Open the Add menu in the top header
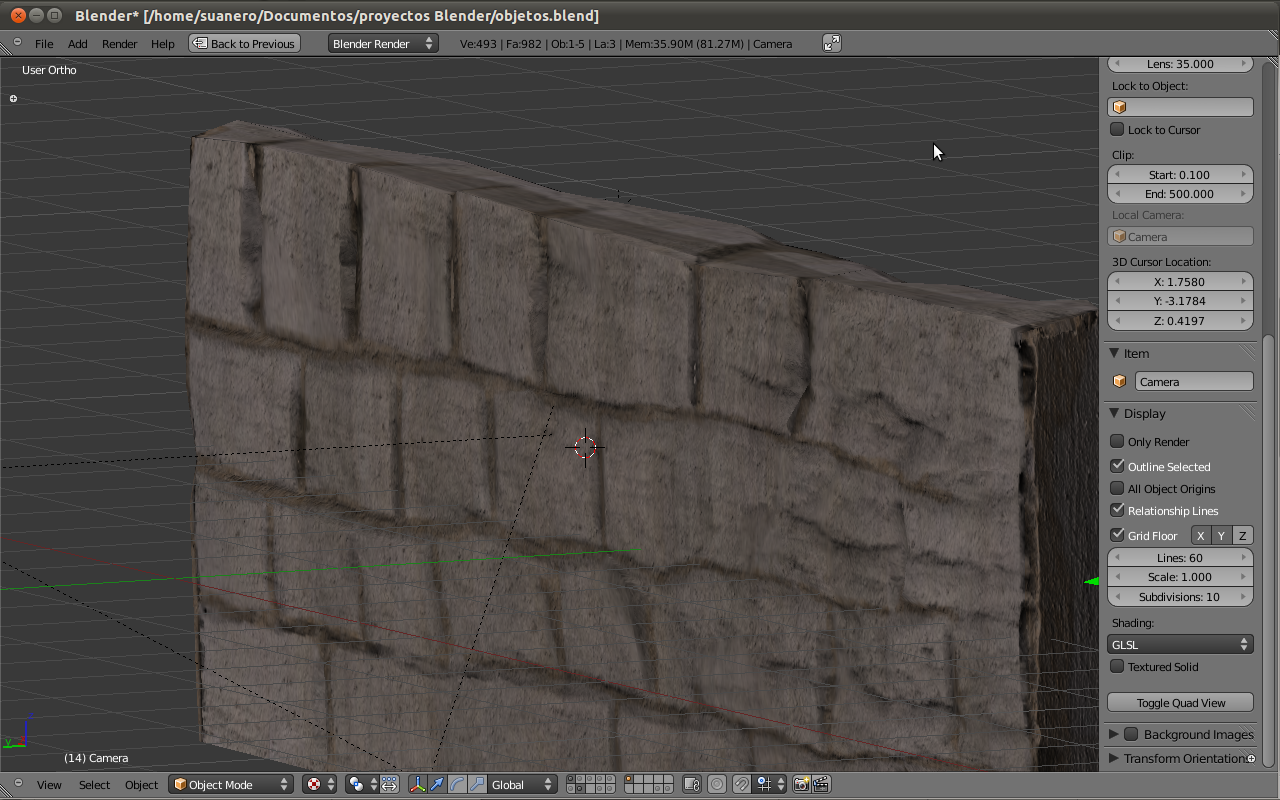The image size is (1280, 800). (78, 43)
